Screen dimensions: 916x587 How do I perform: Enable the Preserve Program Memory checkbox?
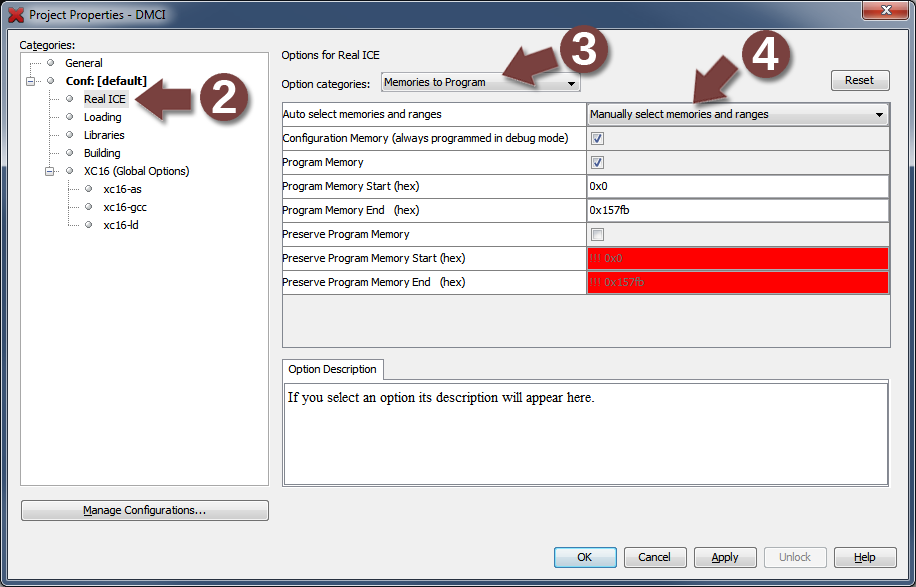[597, 235]
